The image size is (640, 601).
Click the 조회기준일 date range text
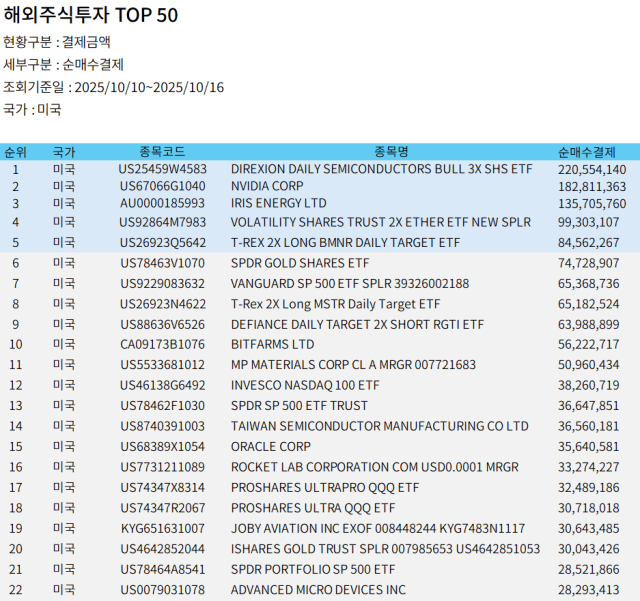coord(113,87)
